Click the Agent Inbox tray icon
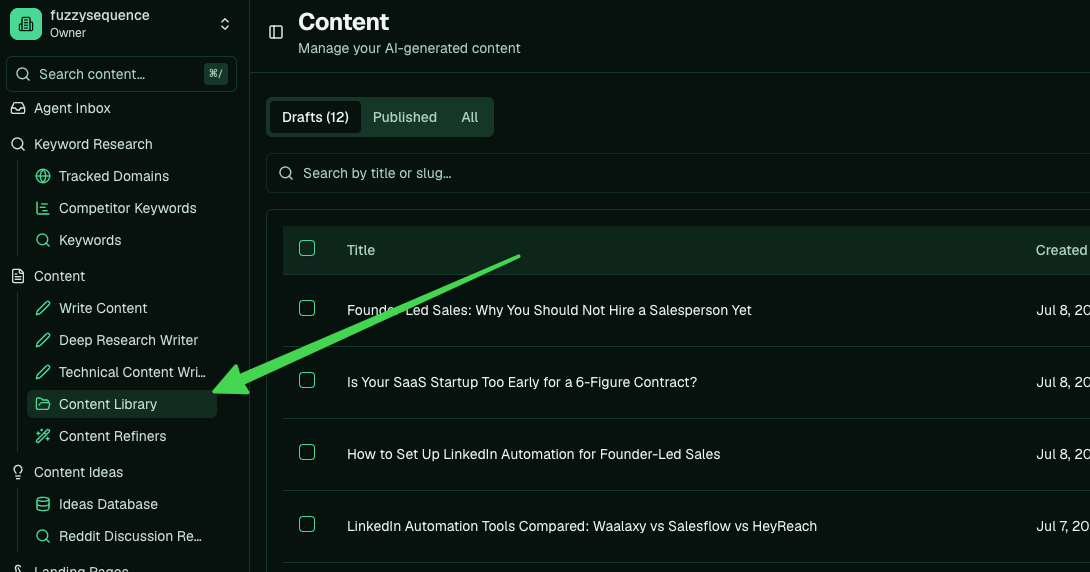The width and height of the screenshot is (1090, 572). pyautogui.click(x=18, y=108)
